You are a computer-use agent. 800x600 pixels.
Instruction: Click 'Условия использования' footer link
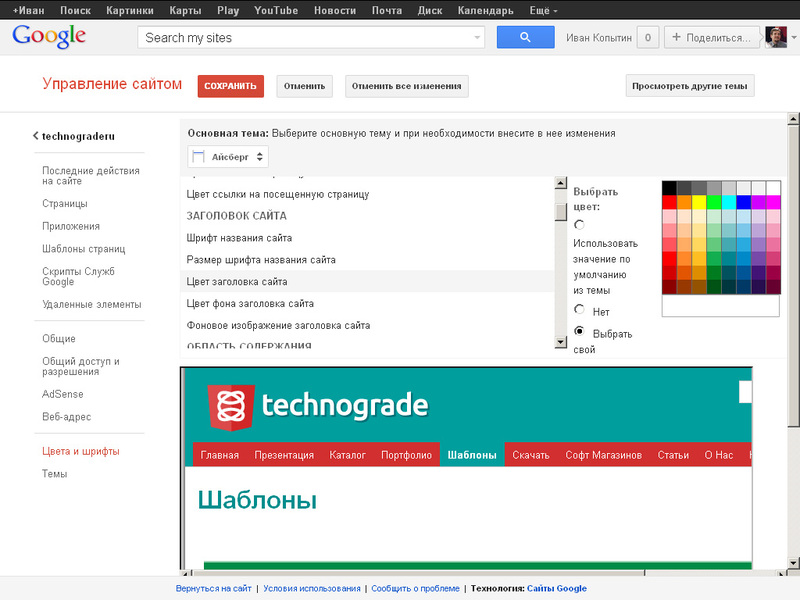click(x=312, y=588)
